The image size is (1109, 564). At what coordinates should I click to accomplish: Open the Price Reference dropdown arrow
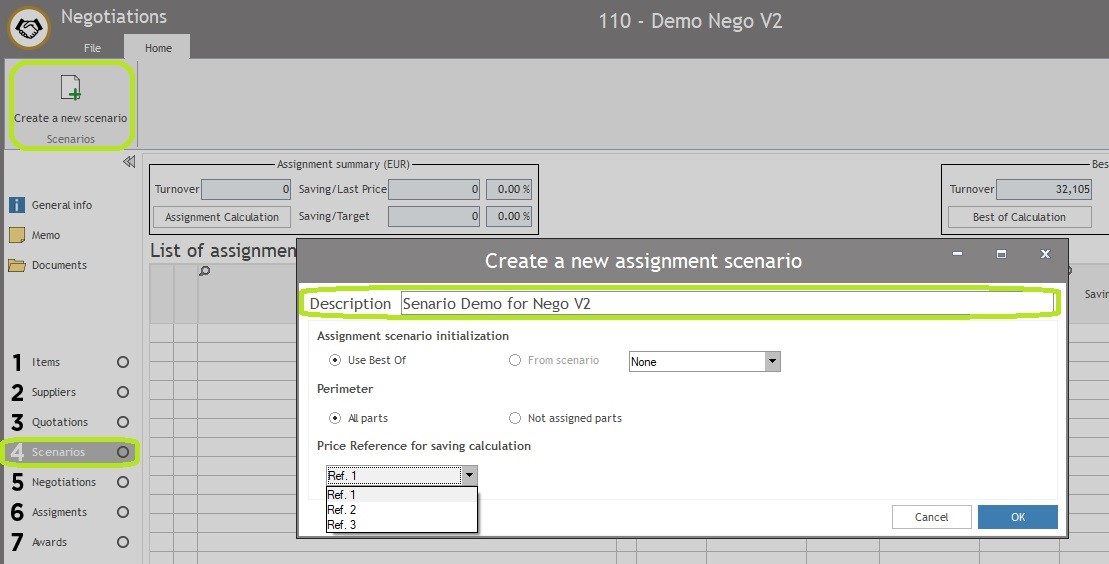point(470,476)
